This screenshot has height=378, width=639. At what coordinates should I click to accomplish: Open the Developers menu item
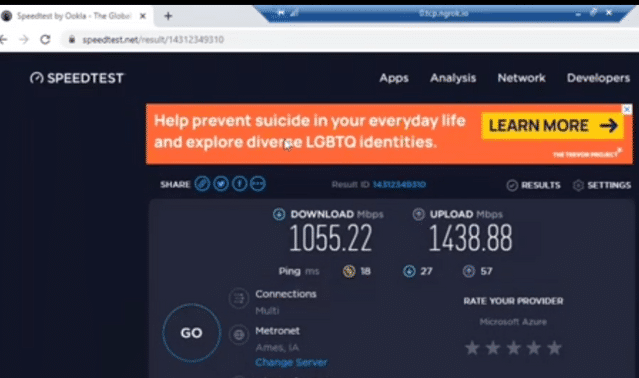coord(598,78)
